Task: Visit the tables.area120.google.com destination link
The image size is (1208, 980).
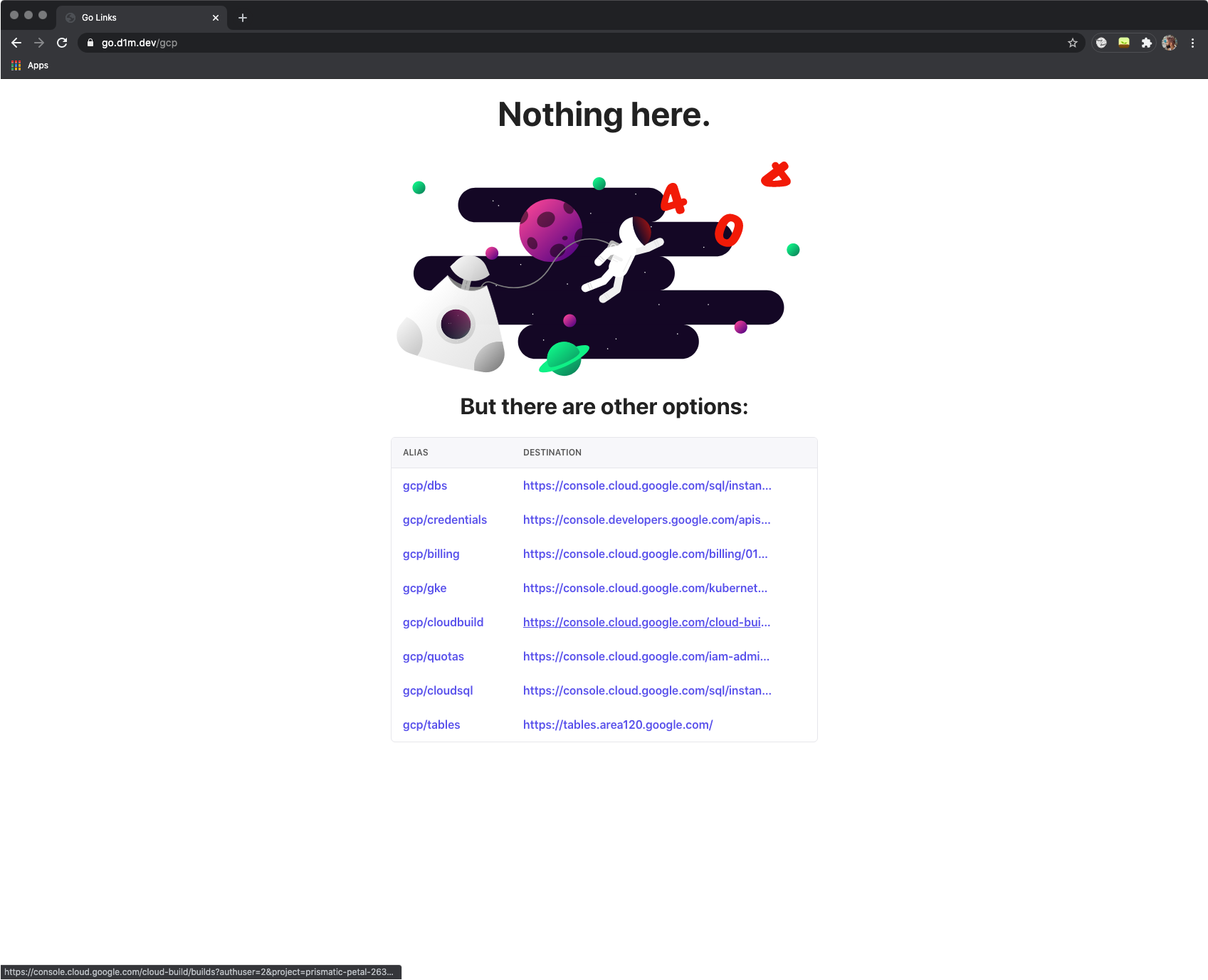Action: (618, 725)
